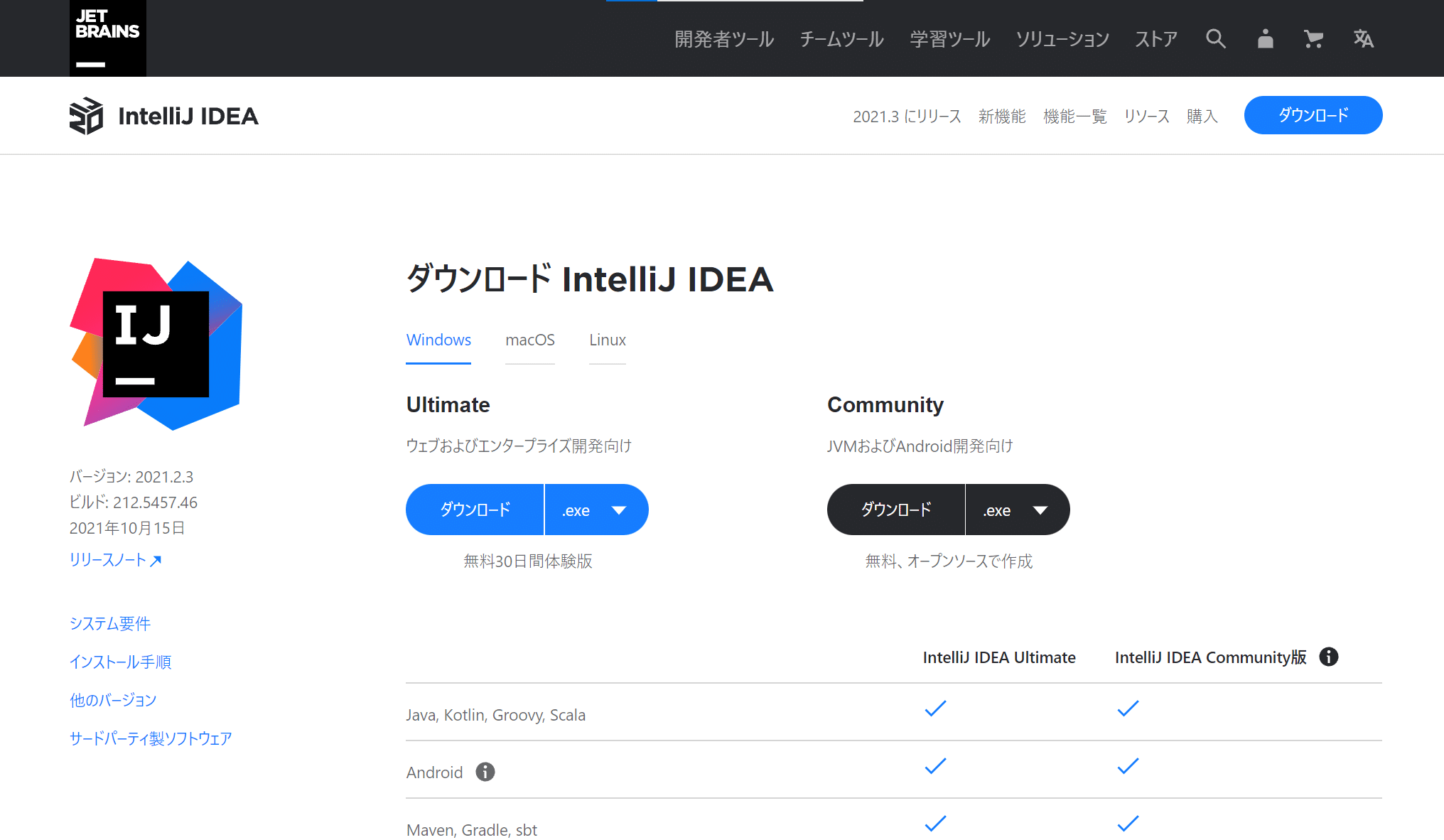The image size is (1444, 840).
Task: Open サードパーティ製ソフトウェア link
Action: (151, 739)
